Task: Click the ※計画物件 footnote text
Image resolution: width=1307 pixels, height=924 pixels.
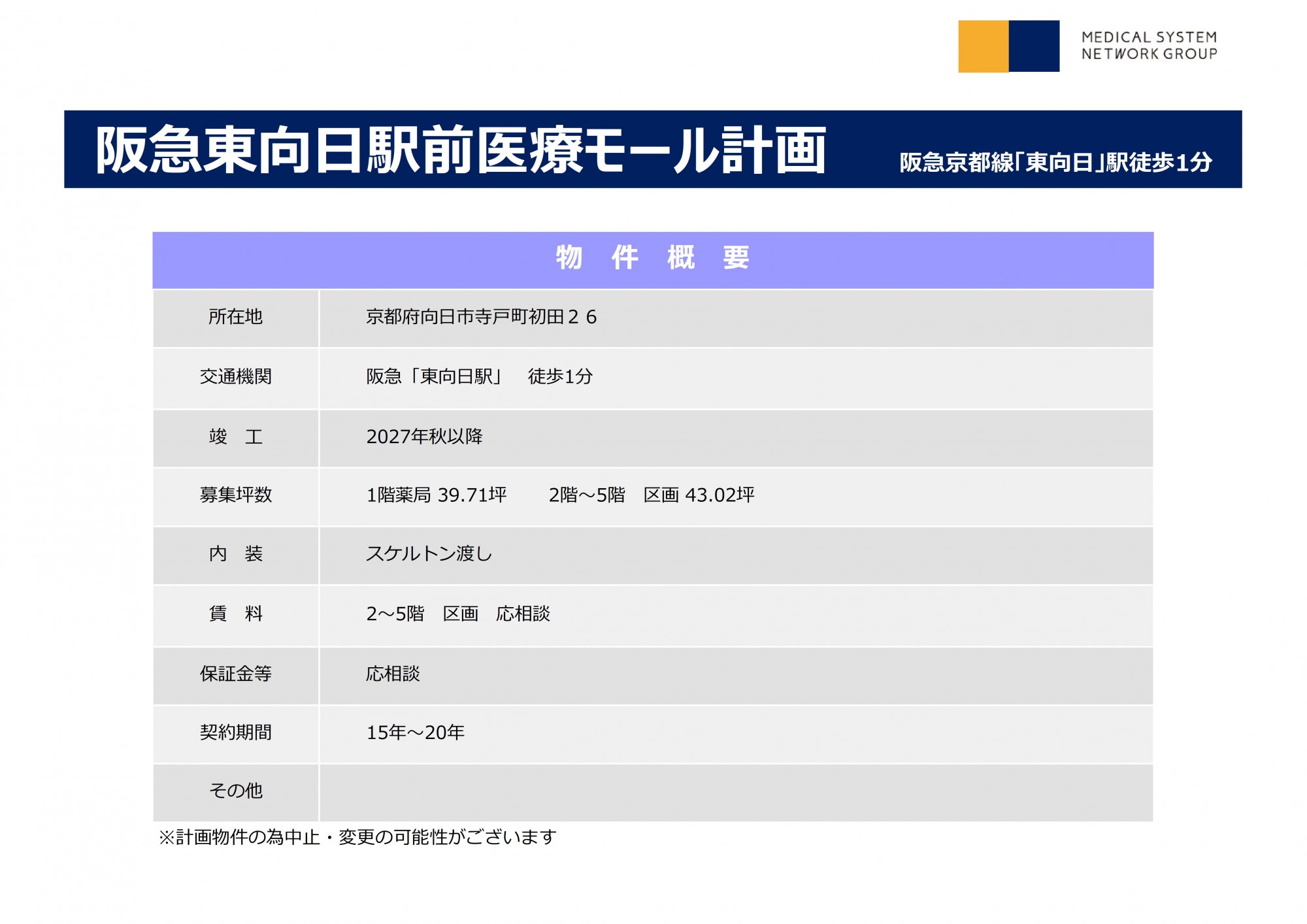Action: (357, 837)
